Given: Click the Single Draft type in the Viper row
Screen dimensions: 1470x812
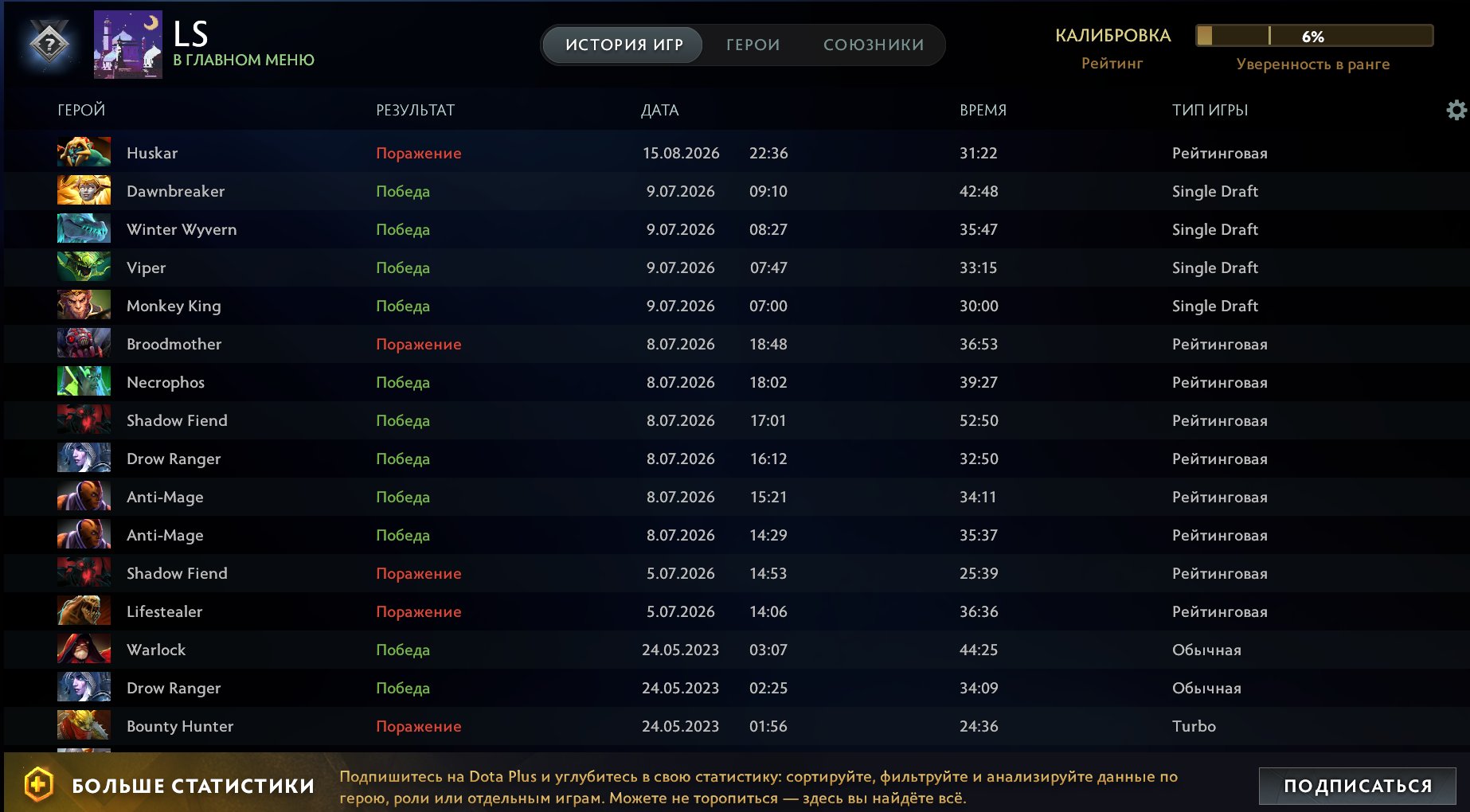Looking at the screenshot, I should coord(1214,267).
